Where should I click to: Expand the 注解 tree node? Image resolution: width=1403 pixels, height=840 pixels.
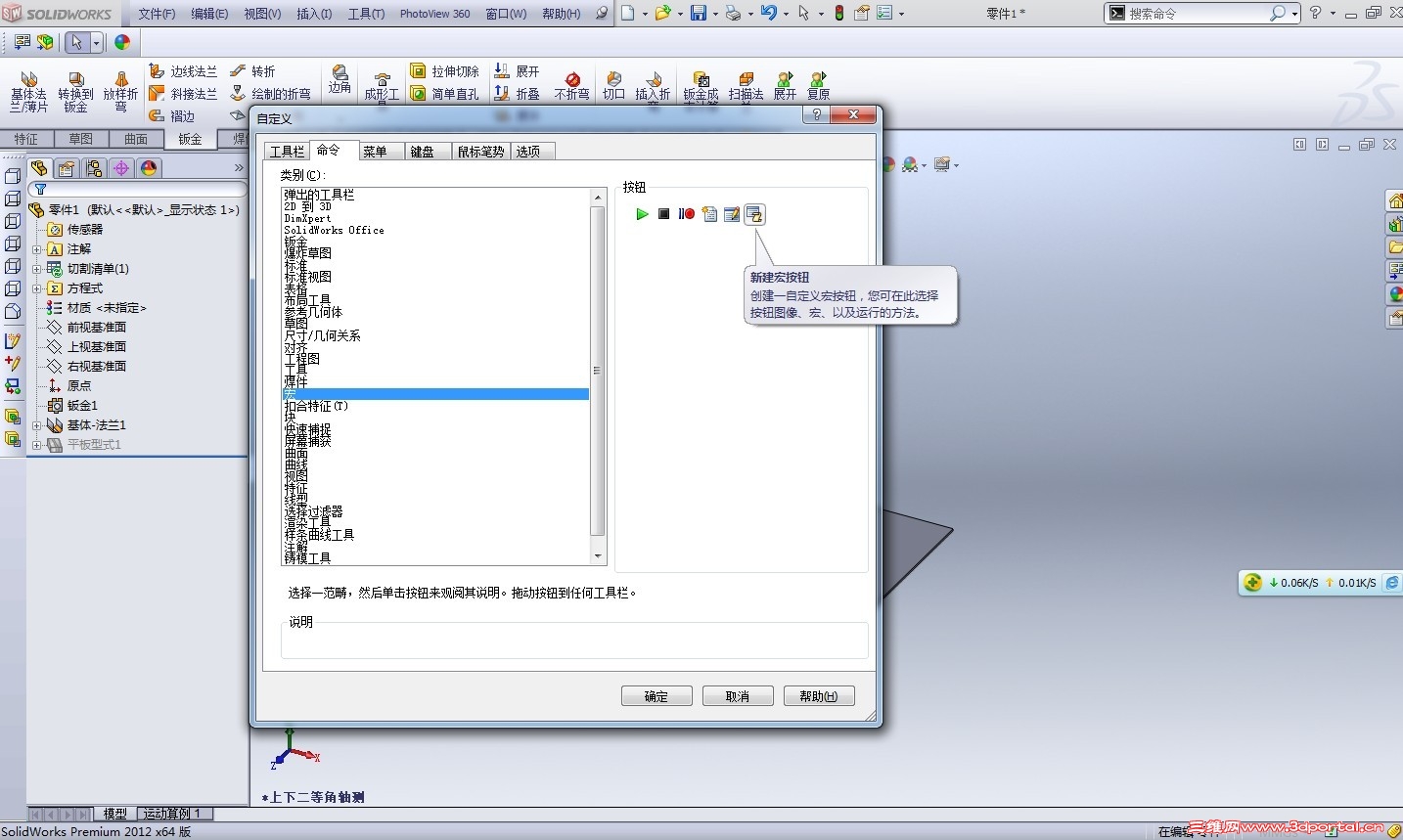click(36, 249)
